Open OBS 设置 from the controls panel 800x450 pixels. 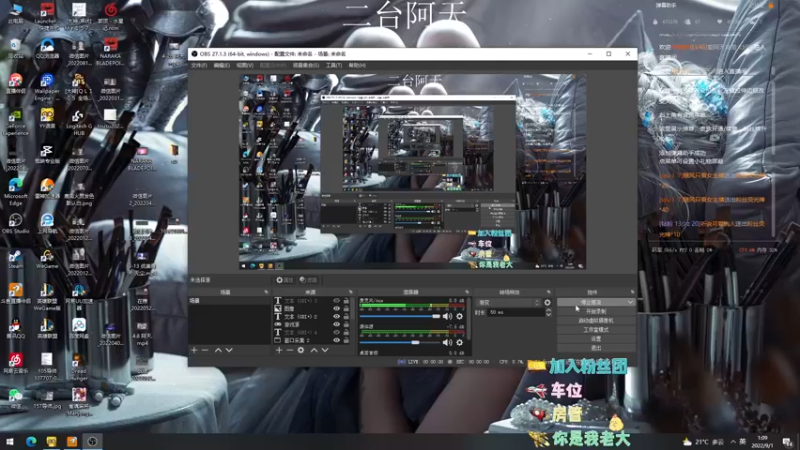(596, 339)
